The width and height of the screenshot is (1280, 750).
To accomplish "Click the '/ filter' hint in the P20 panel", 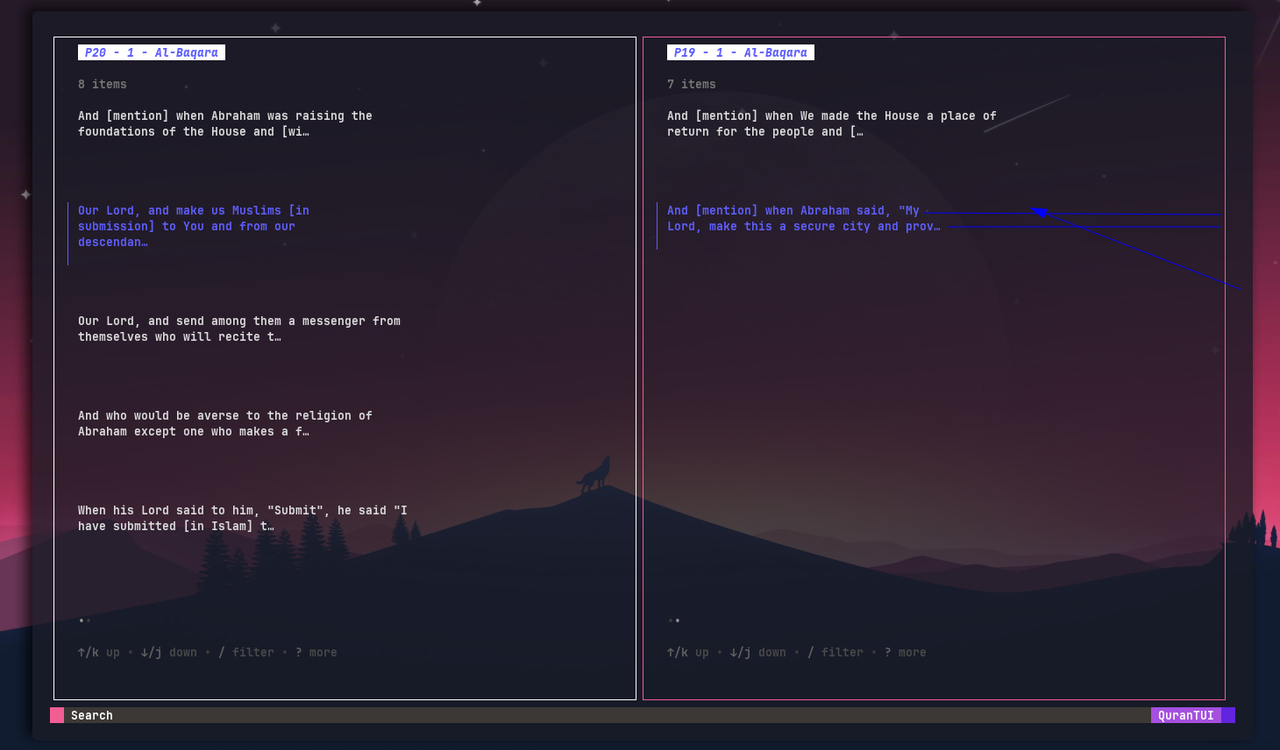I will pyautogui.click(x=246, y=652).
